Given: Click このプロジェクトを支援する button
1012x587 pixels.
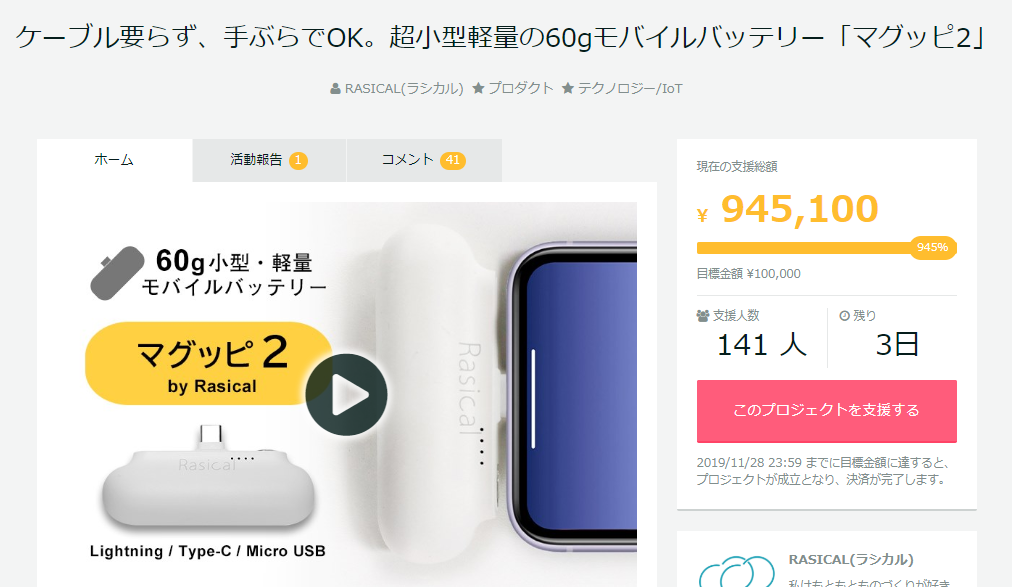Looking at the screenshot, I should click(826, 411).
